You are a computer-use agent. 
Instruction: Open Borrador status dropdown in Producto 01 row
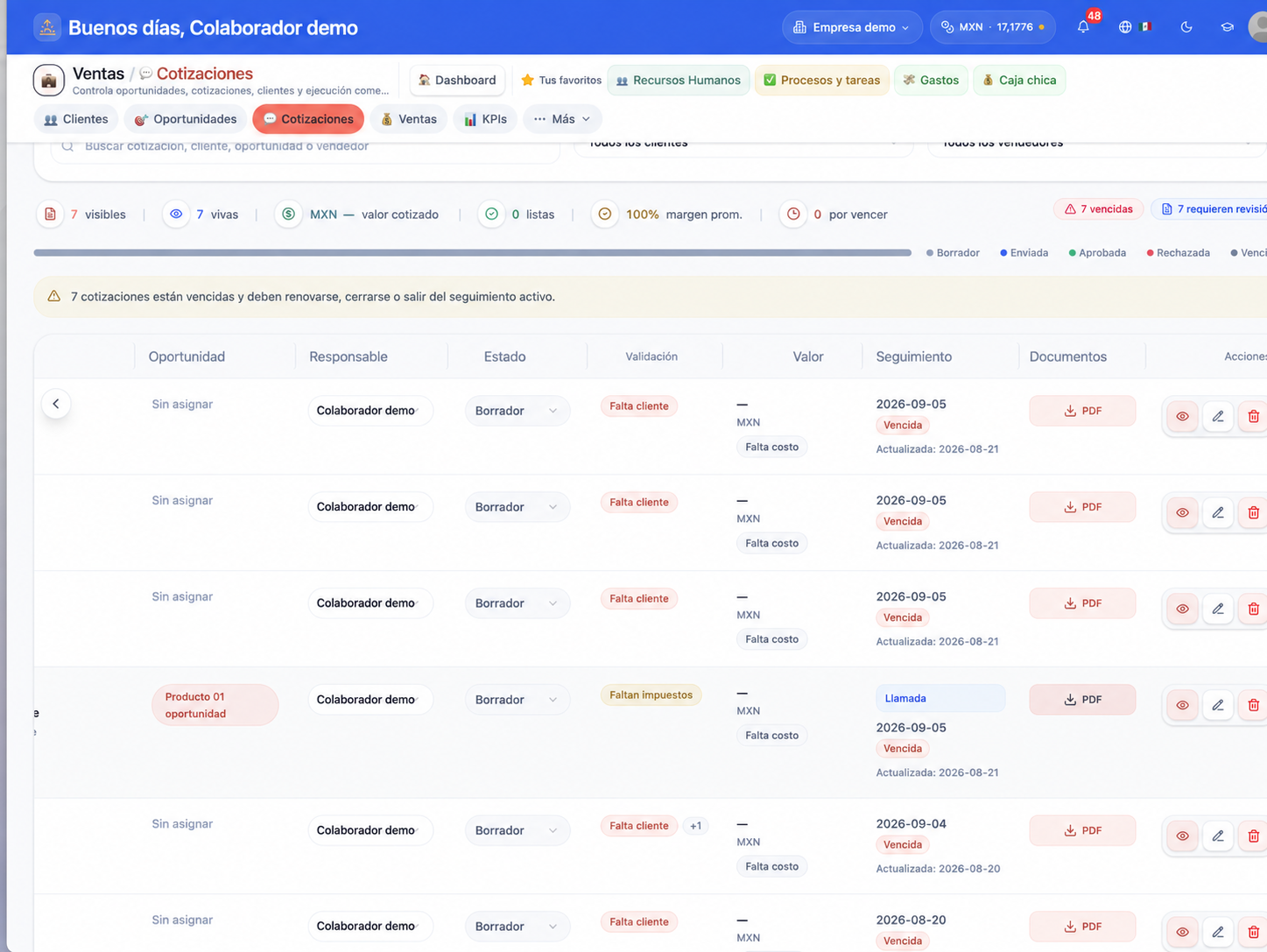(517, 700)
